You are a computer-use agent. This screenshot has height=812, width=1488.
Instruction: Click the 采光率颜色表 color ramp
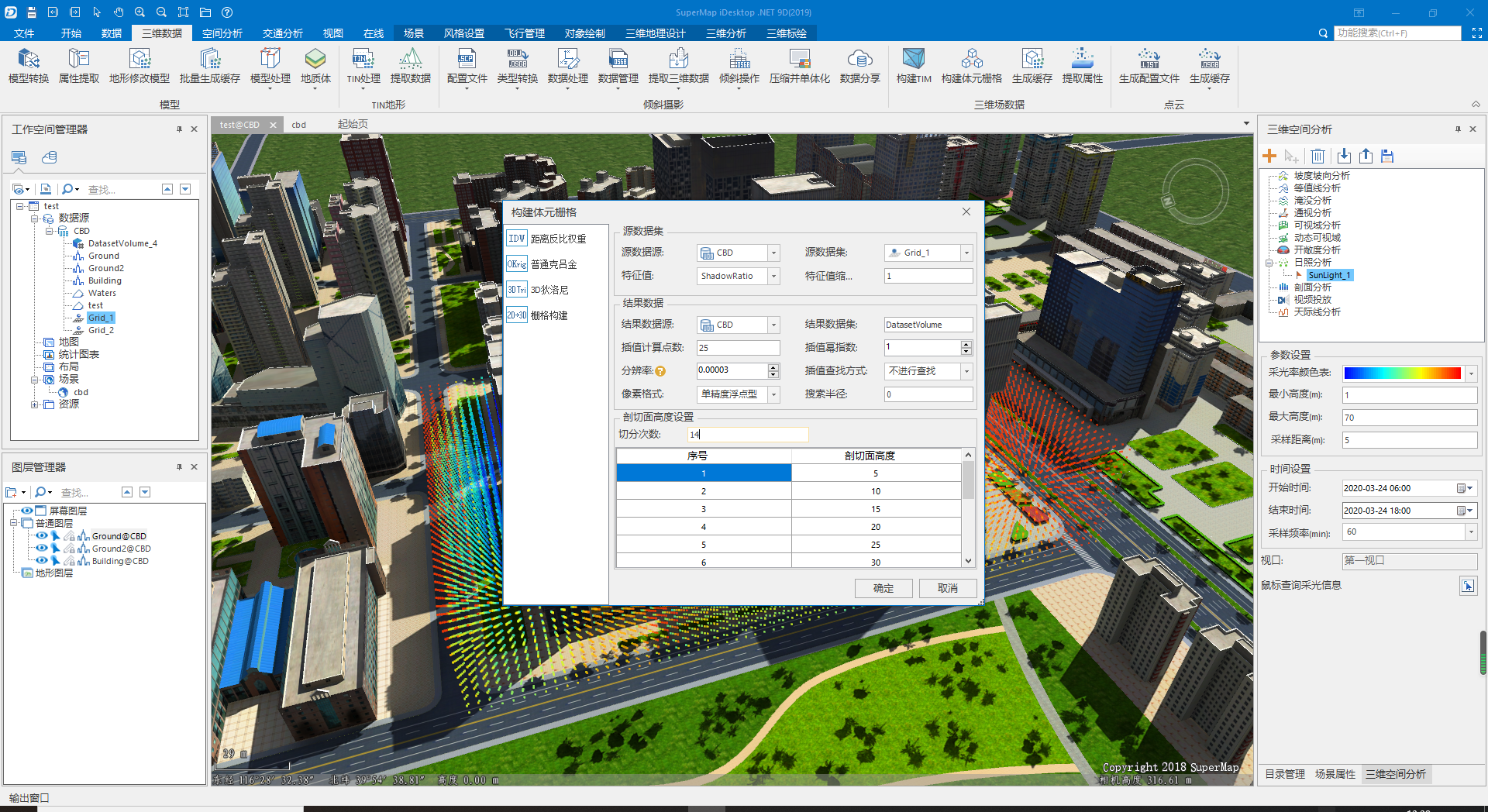[1403, 373]
